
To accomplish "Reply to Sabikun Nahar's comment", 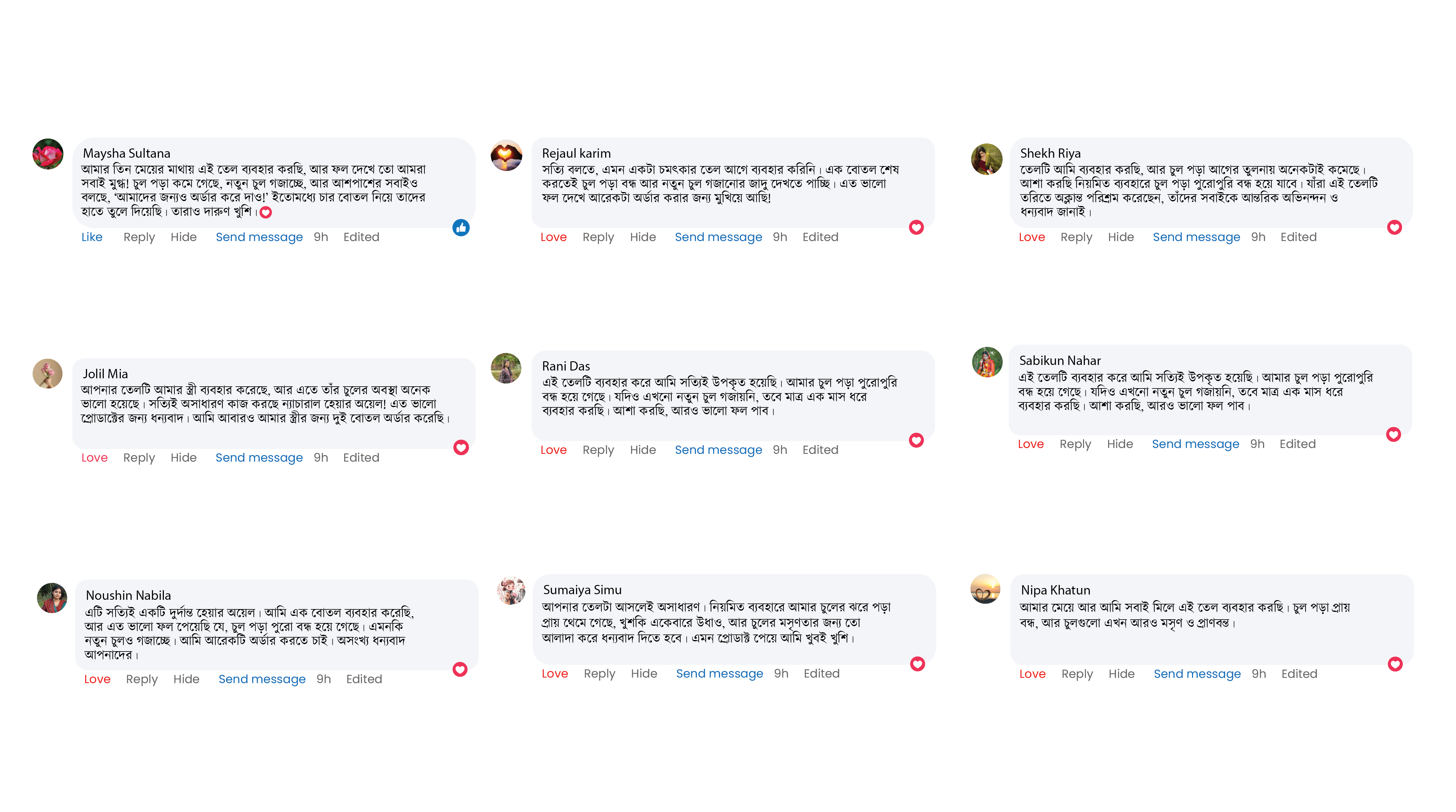I will (1075, 444).
